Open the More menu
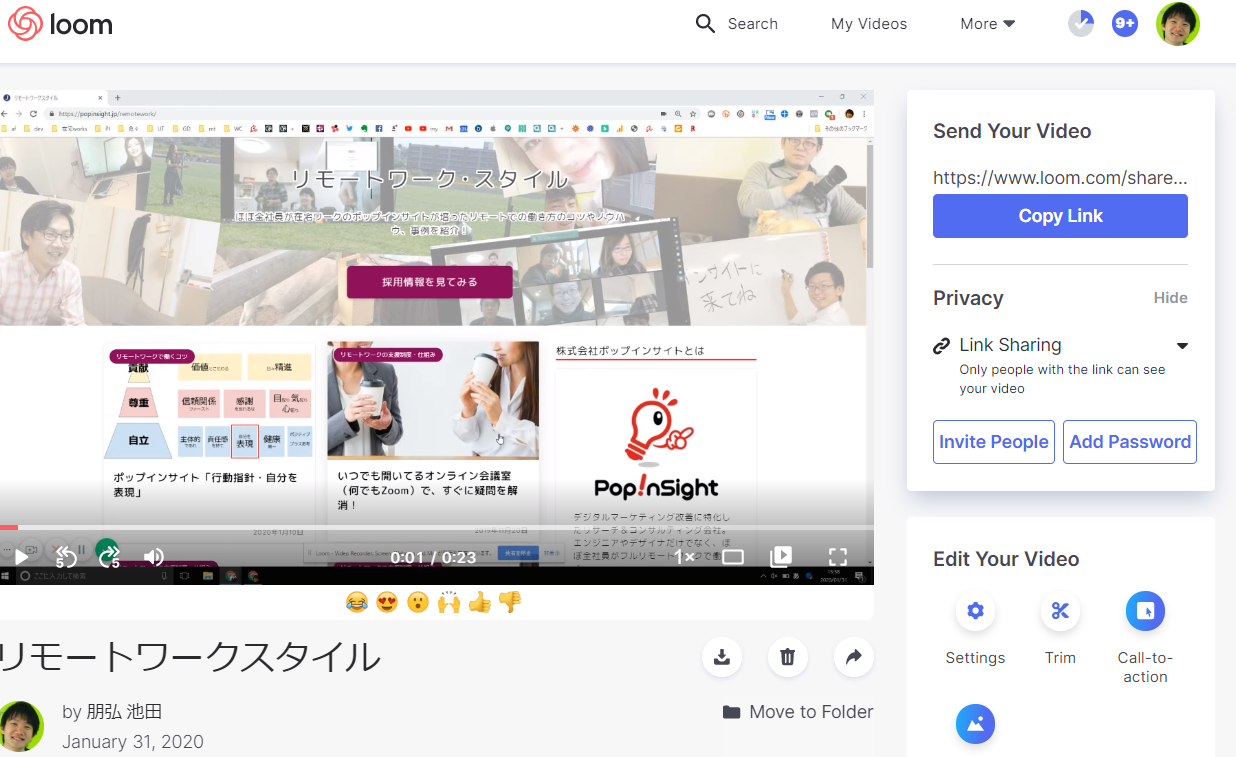1236x757 pixels. coord(987,24)
